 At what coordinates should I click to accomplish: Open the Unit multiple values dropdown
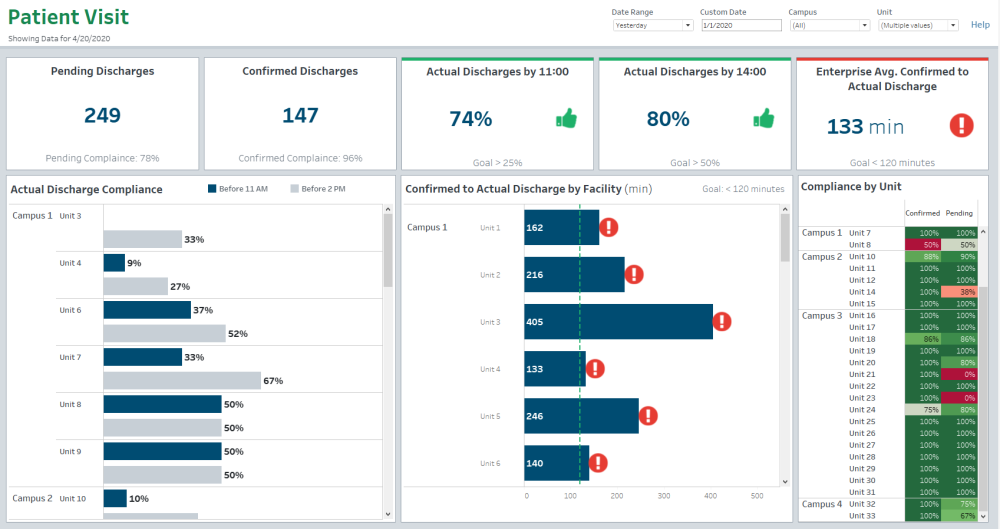pyautogui.click(x=918, y=26)
